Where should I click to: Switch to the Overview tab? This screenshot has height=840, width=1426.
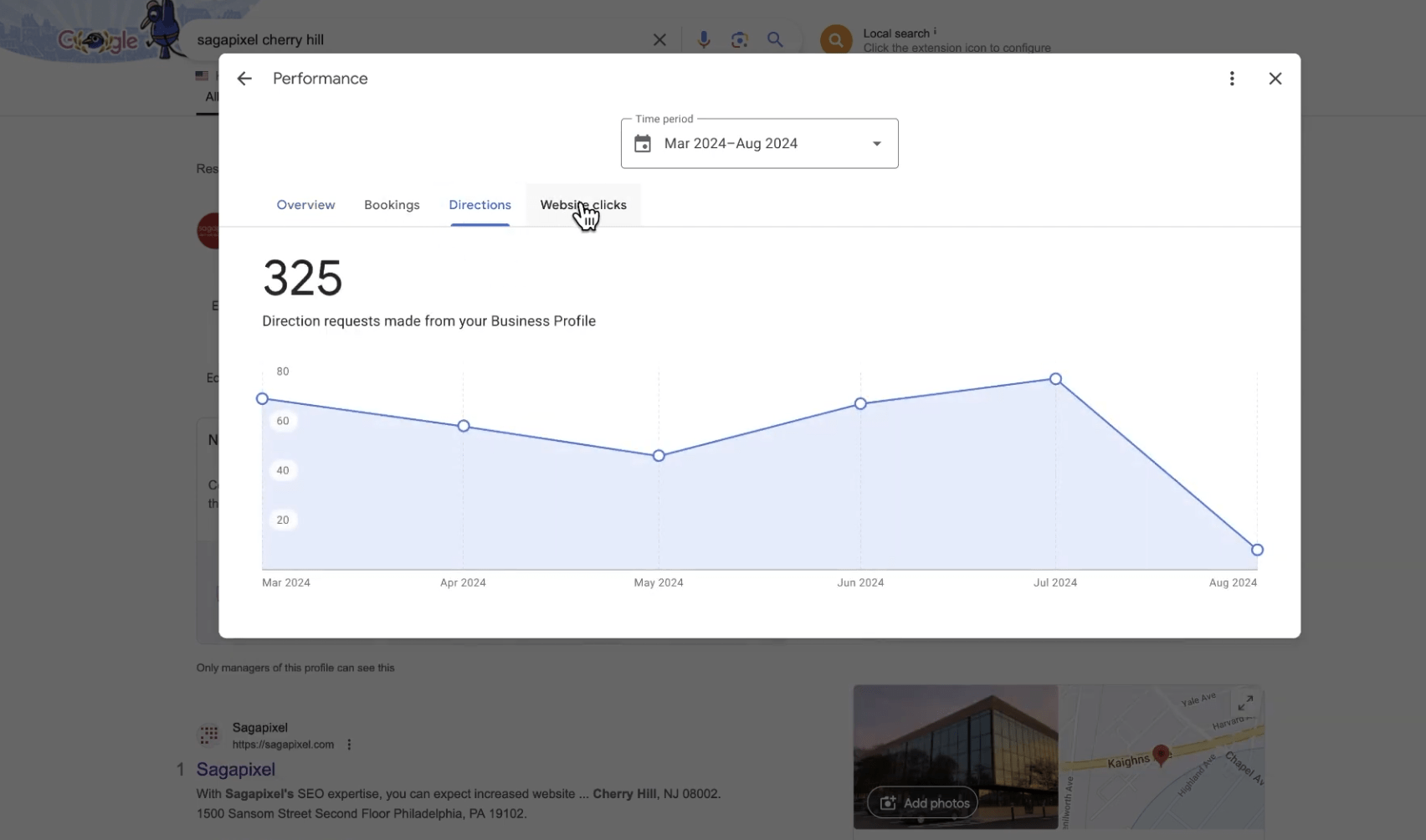[305, 205]
